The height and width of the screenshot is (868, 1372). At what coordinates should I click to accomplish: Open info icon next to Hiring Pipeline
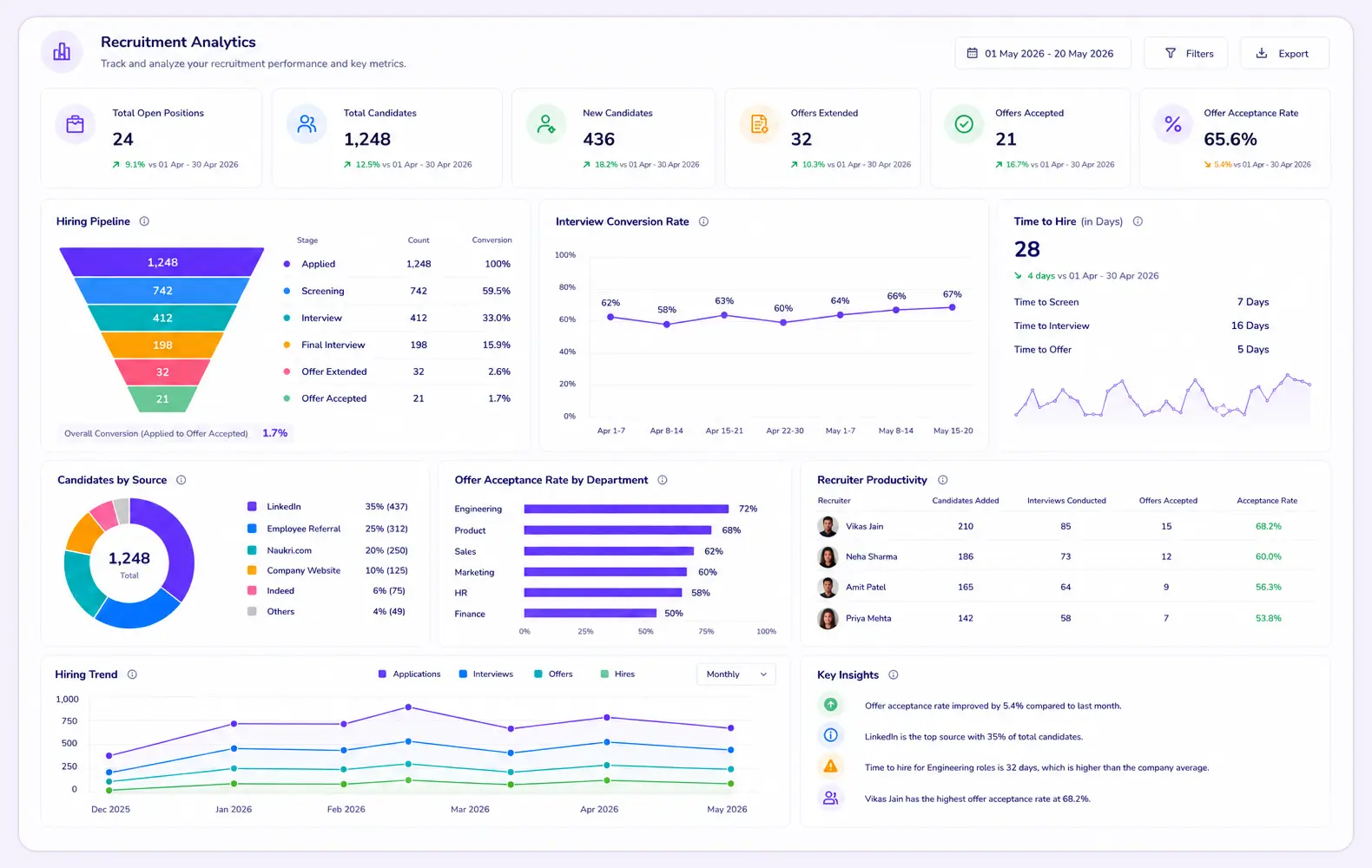tap(144, 221)
